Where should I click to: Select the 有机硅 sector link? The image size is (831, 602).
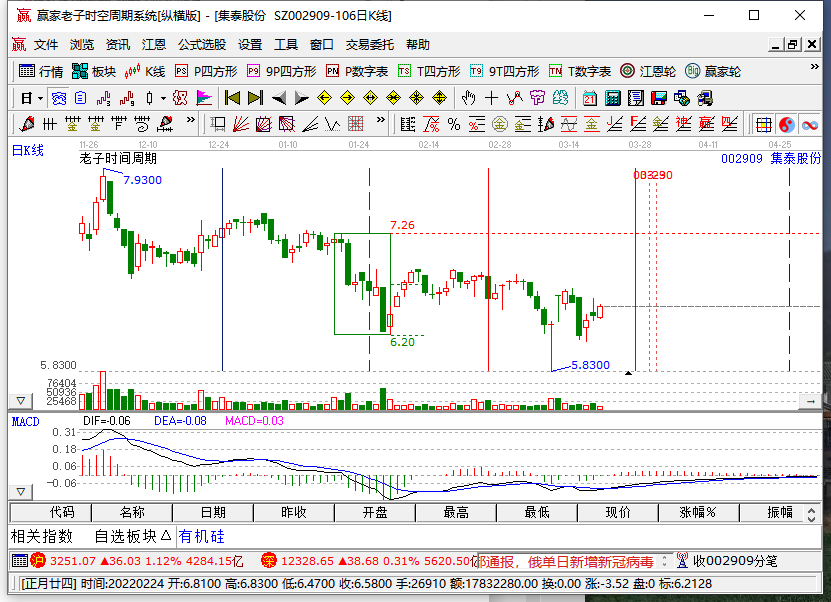(x=201, y=537)
